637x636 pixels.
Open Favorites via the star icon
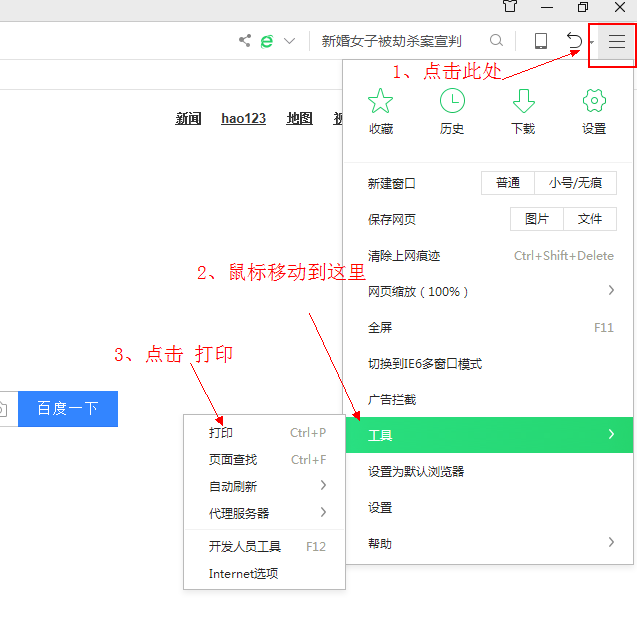pos(380,110)
